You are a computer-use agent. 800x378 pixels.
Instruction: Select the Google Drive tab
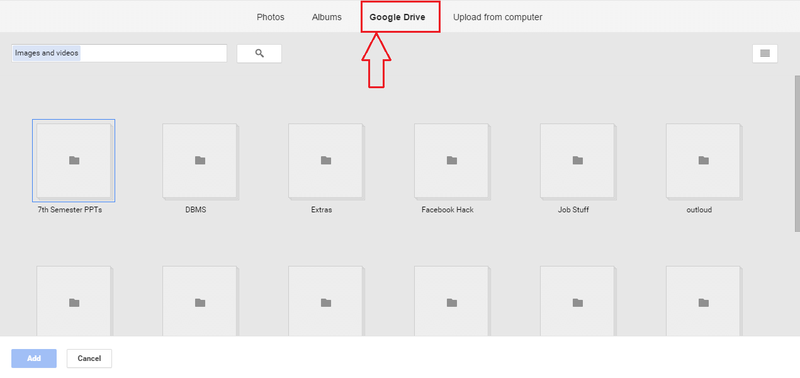pos(397,17)
